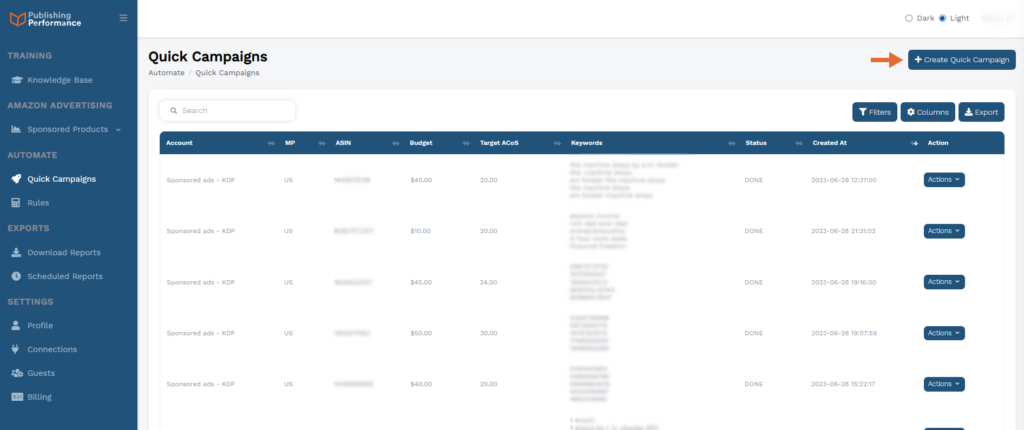Image resolution: width=1024 pixels, height=430 pixels.
Task: Select the Dark theme radio button
Action: (x=908, y=18)
